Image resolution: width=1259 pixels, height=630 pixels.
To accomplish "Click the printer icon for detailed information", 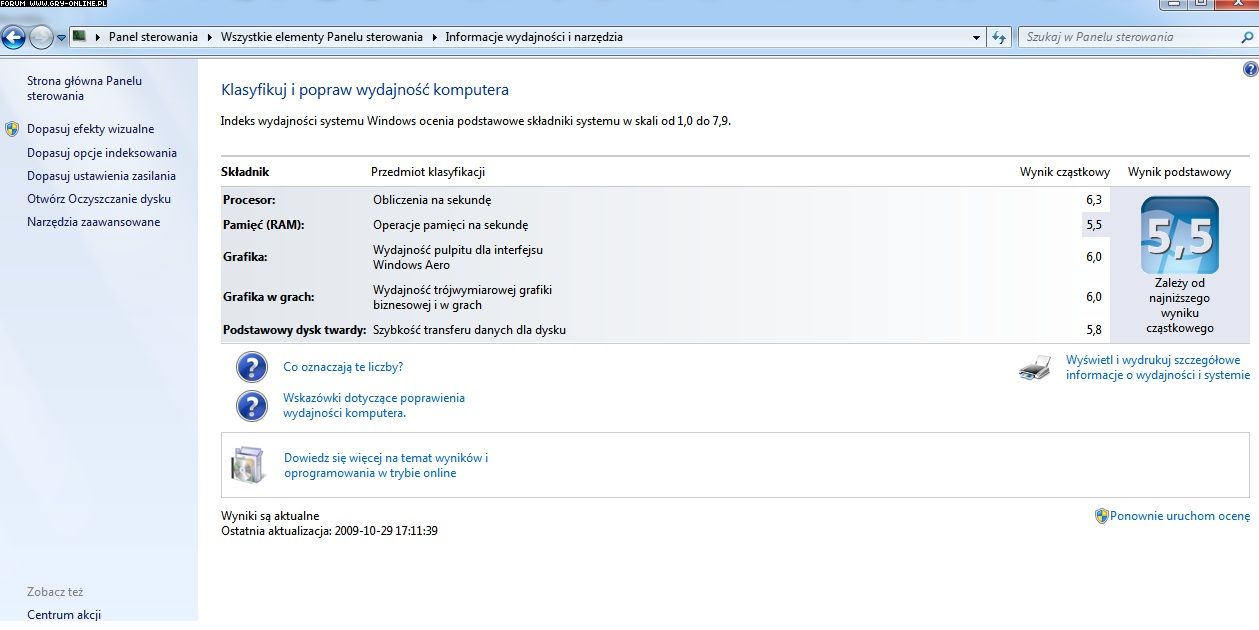I will tap(1035, 368).
